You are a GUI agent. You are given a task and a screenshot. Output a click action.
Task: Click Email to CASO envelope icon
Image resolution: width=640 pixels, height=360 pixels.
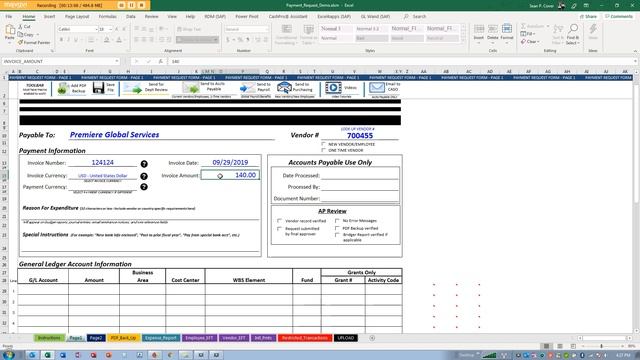377,88
